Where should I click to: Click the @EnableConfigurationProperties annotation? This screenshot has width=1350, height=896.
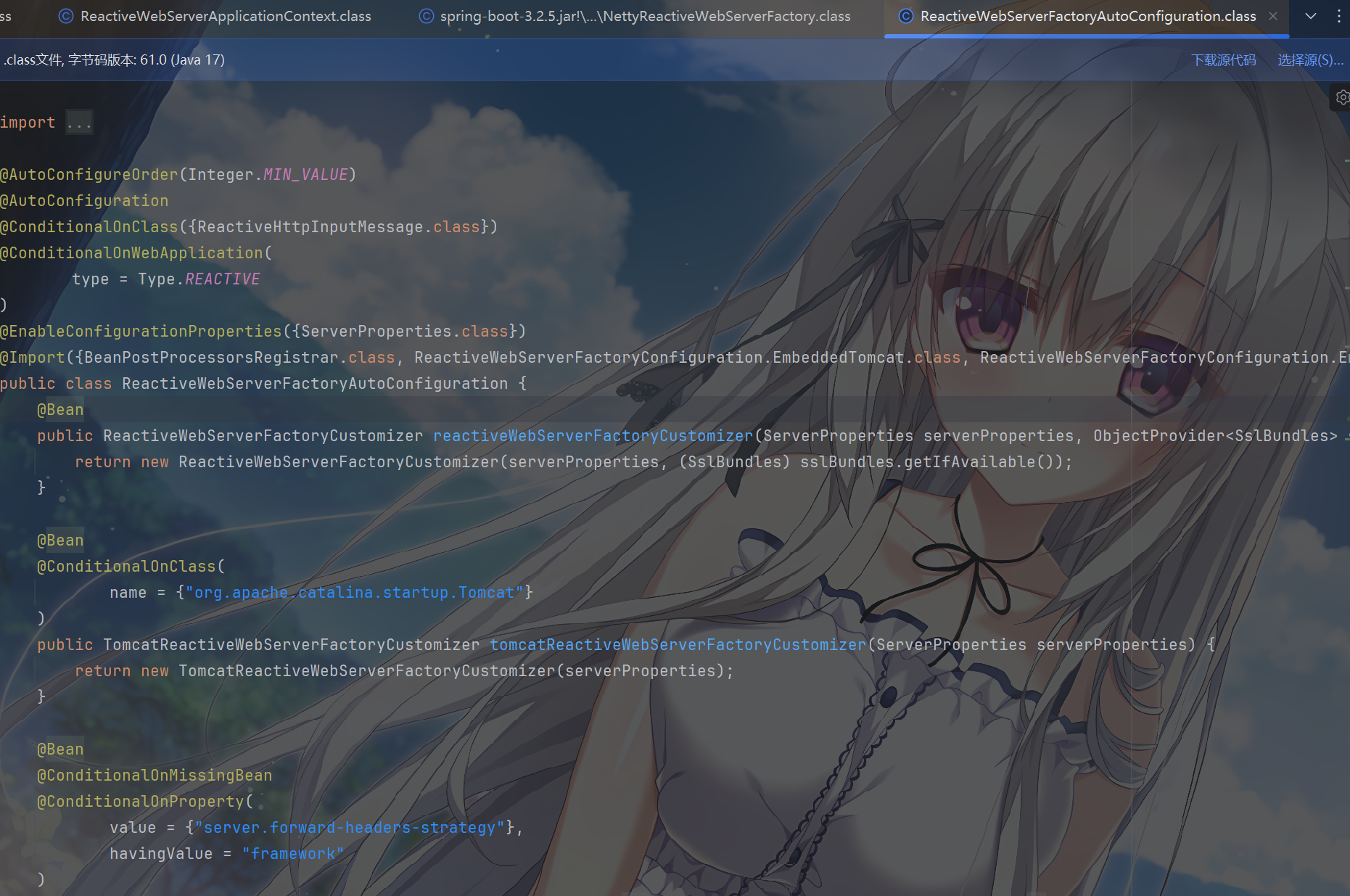pyautogui.click(x=141, y=331)
